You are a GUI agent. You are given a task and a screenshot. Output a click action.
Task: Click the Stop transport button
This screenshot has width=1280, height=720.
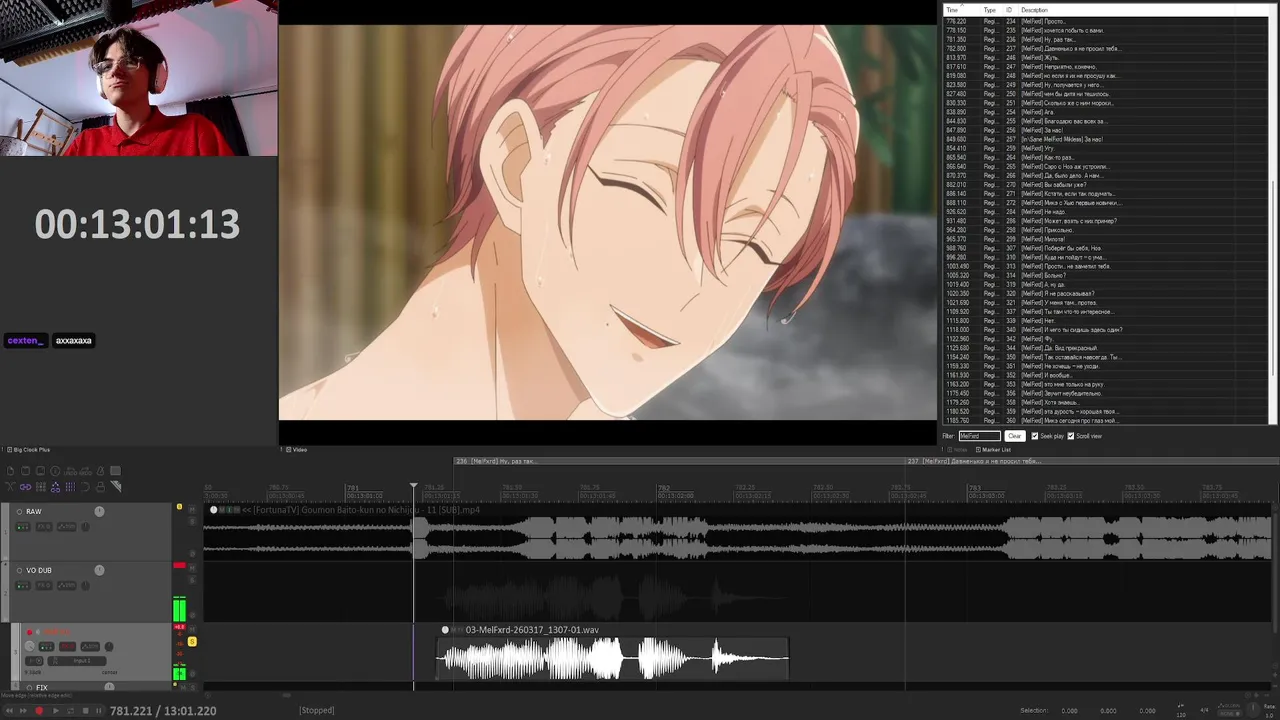(x=85, y=711)
